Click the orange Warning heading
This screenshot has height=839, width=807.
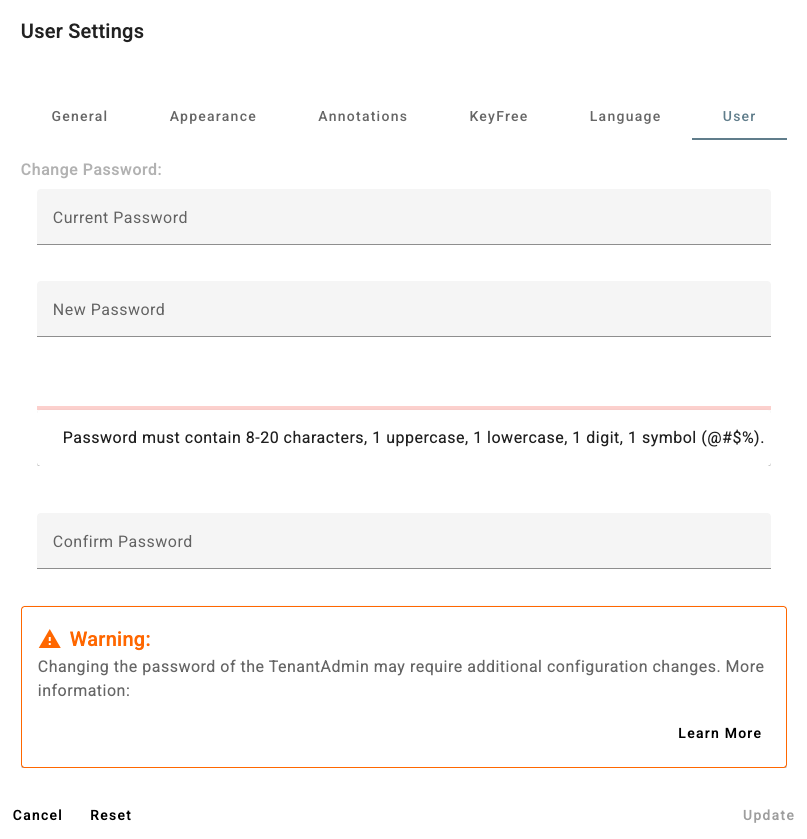(110, 639)
